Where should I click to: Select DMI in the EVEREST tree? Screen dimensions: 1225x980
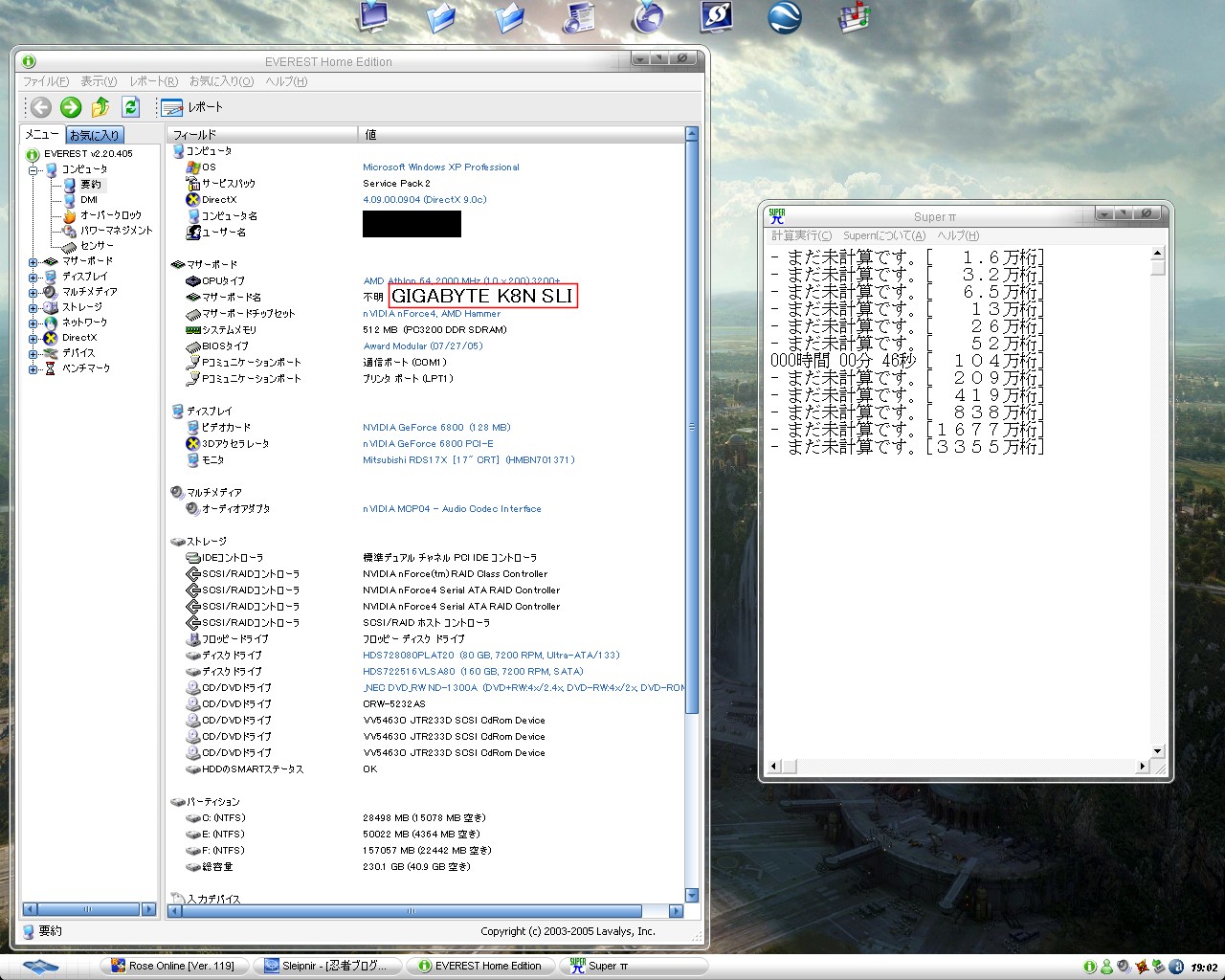(89, 200)
